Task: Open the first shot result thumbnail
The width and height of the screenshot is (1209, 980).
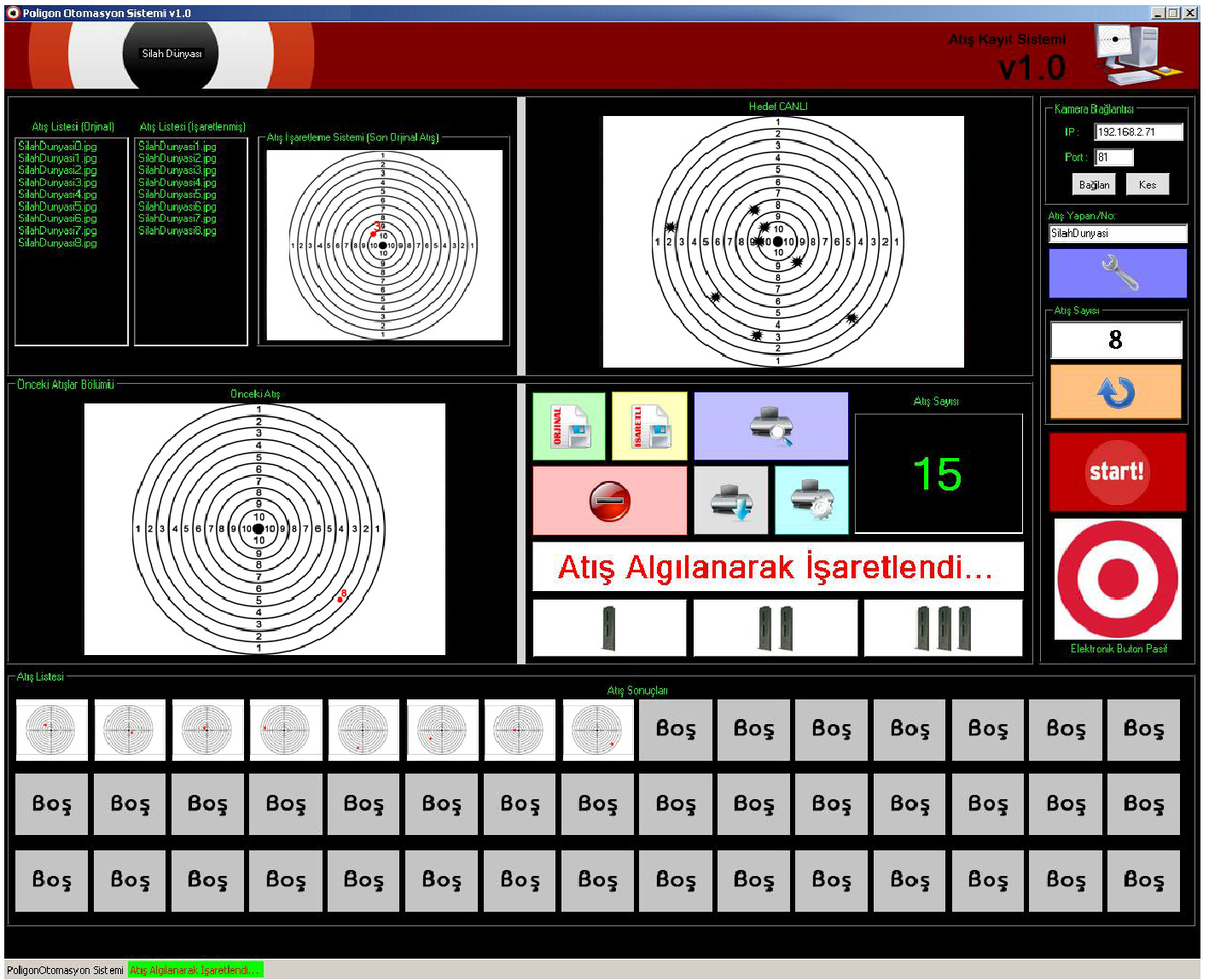Action: point(51,730)
